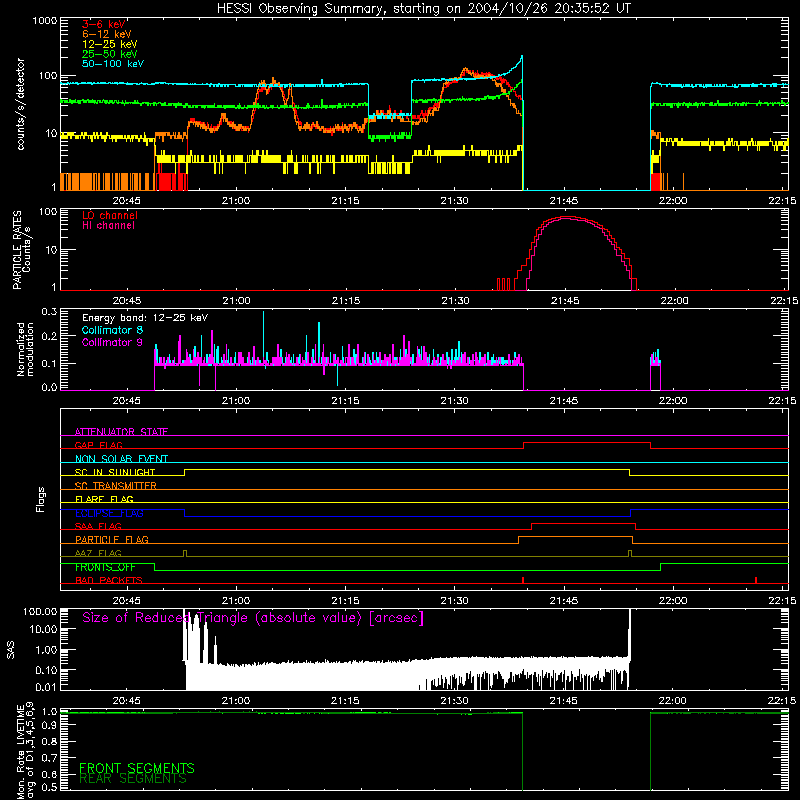Click the 'HI channel' legend label

[108, 226]
